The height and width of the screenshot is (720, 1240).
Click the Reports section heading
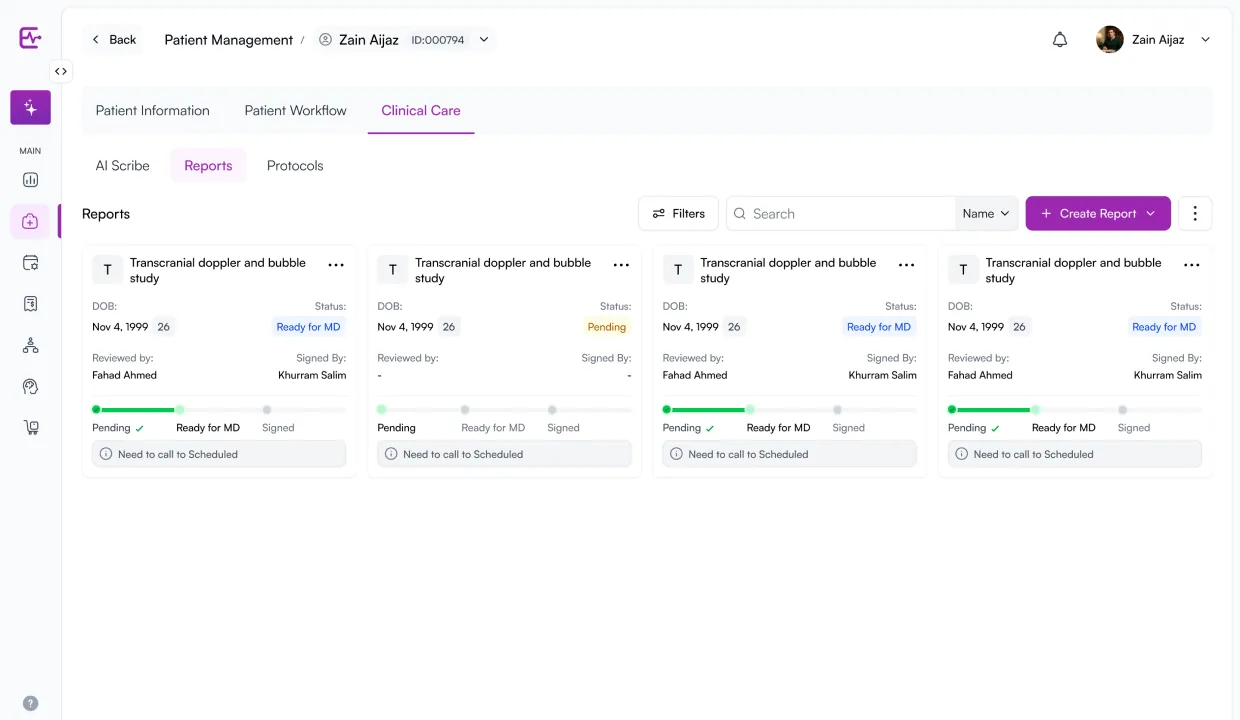pos(106,214)
